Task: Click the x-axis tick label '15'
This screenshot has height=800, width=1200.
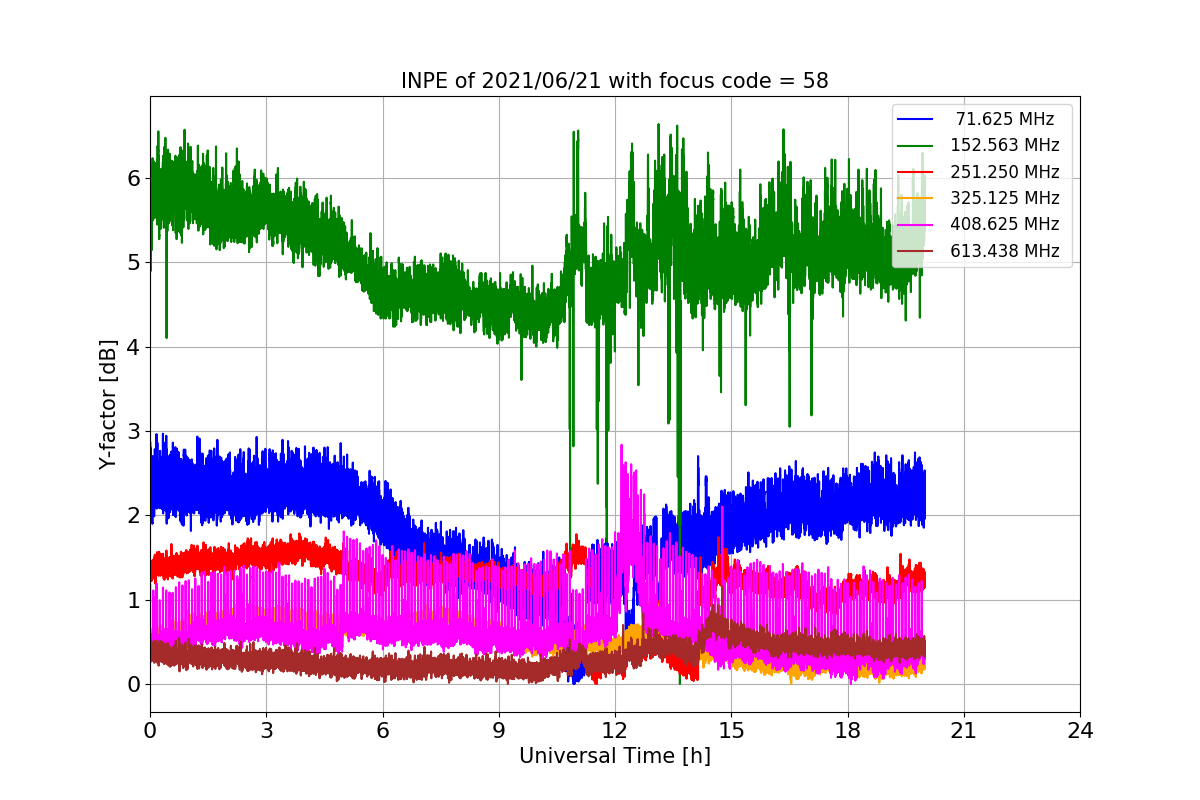Action: [x=731, y=731]
